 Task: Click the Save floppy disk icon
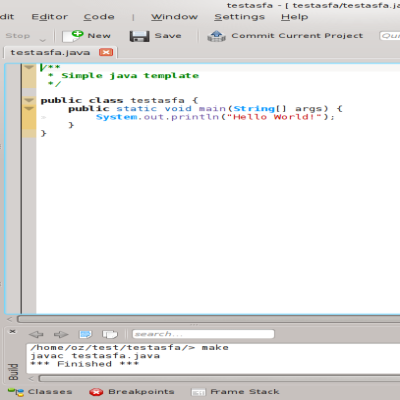point(139,36)
